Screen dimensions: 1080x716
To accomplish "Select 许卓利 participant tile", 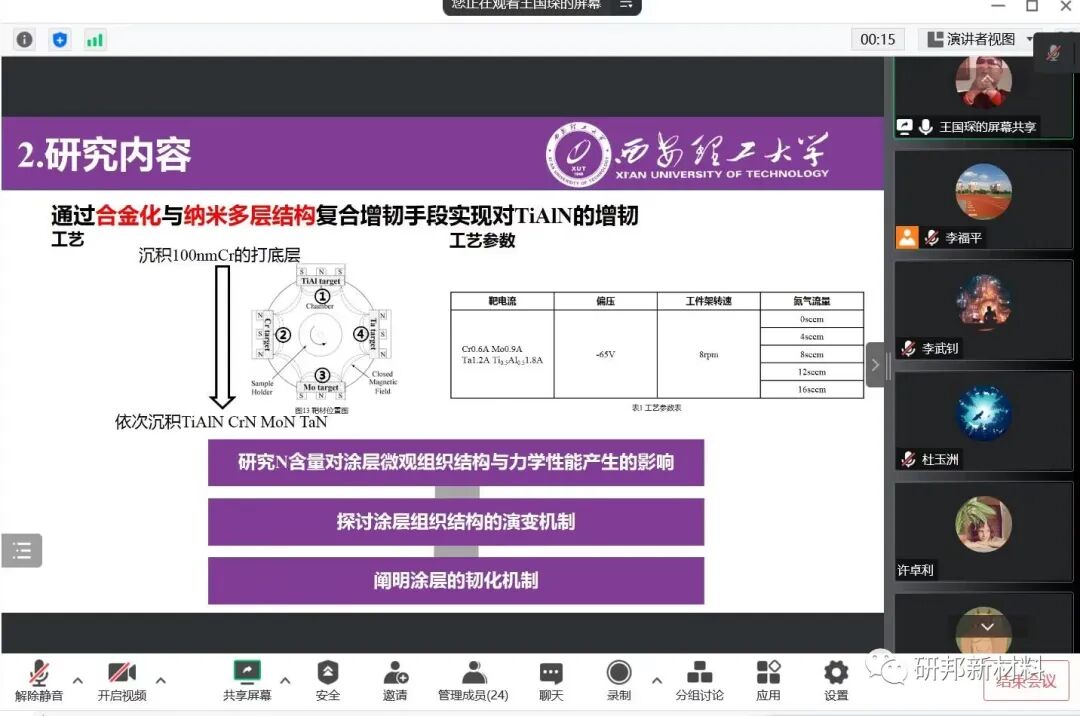I will (983, 531).
